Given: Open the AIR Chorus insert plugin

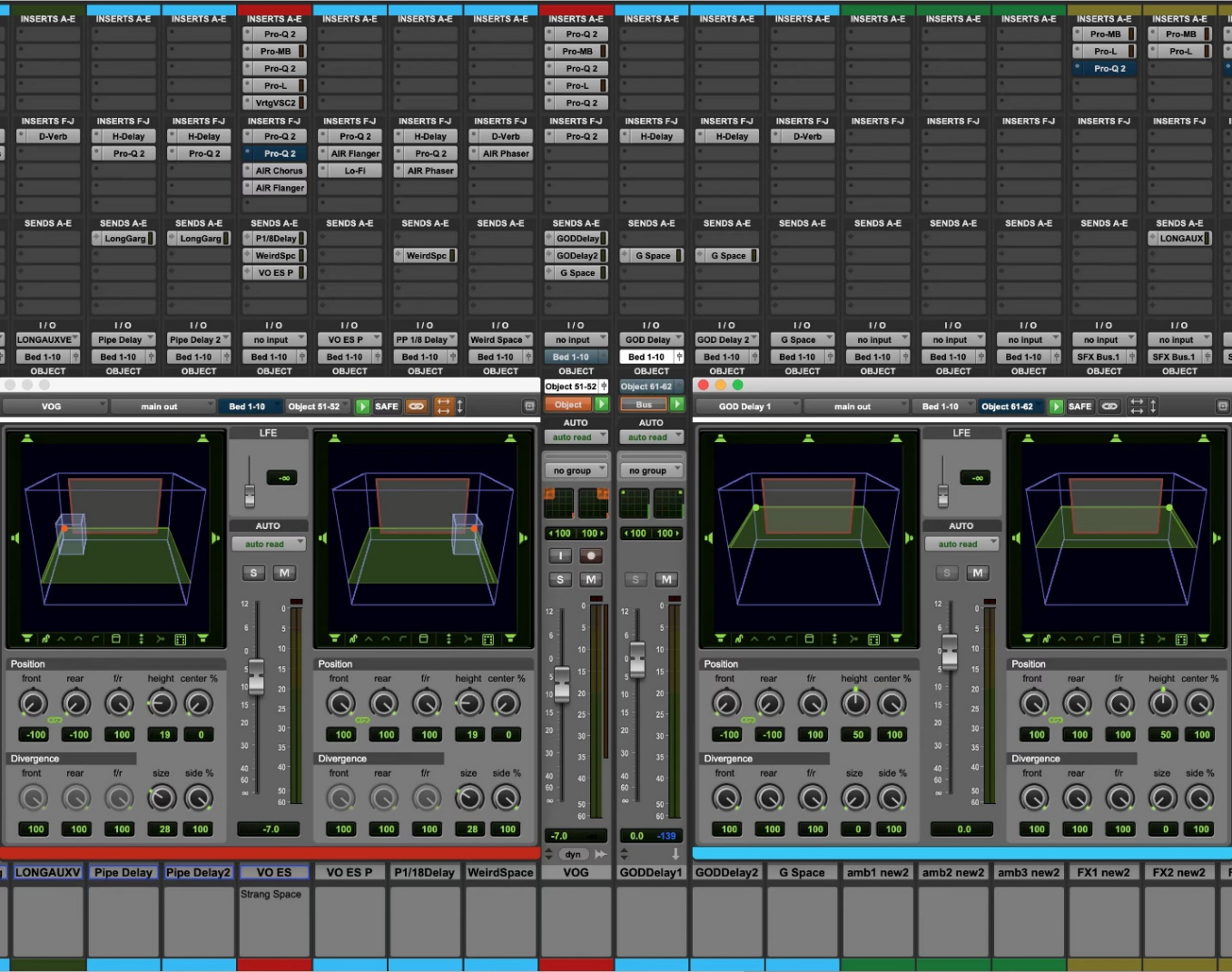Looking at the screenshot, I should [278, 171].
